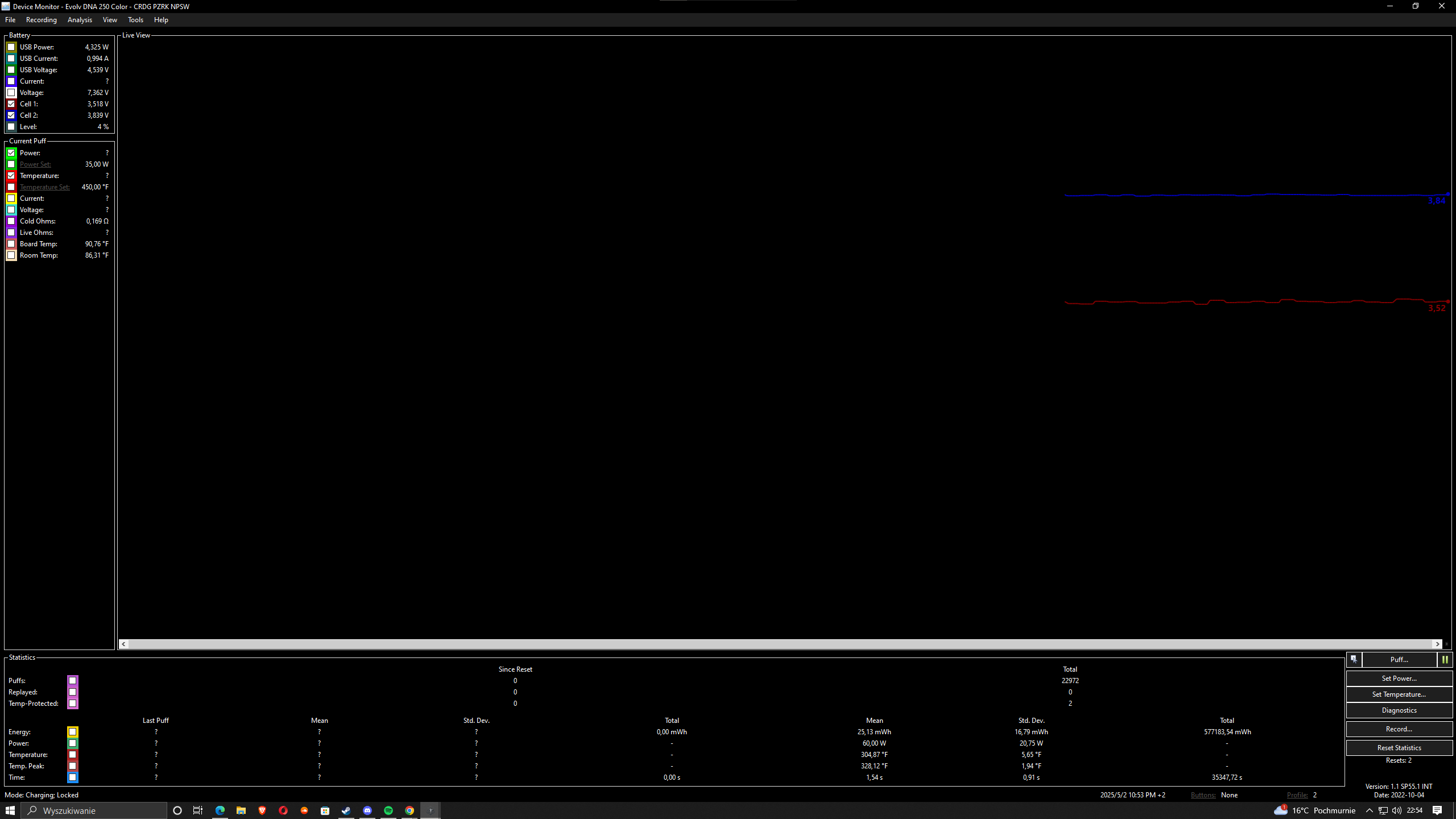Click the Temperature Set link
This screenshot has width=1456, height=819.
44,187
